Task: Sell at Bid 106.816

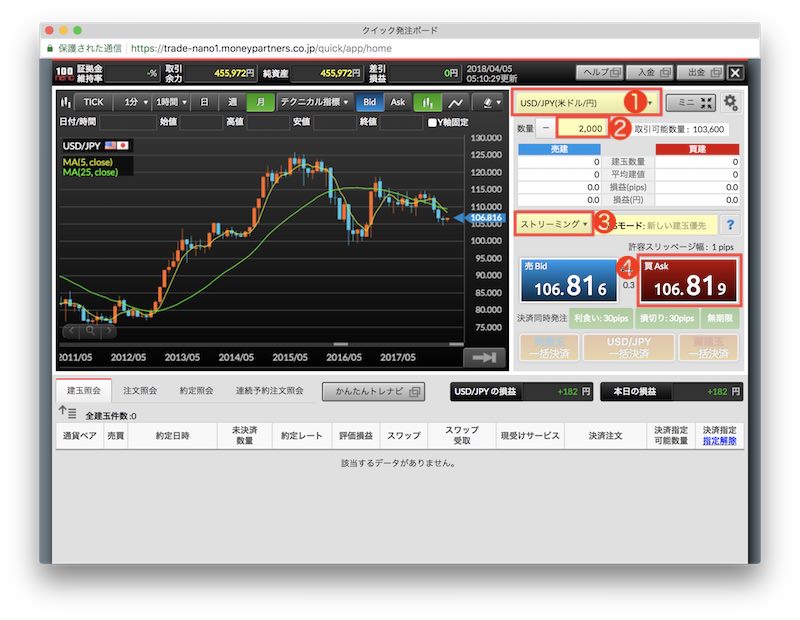Action: coord(569,281)
